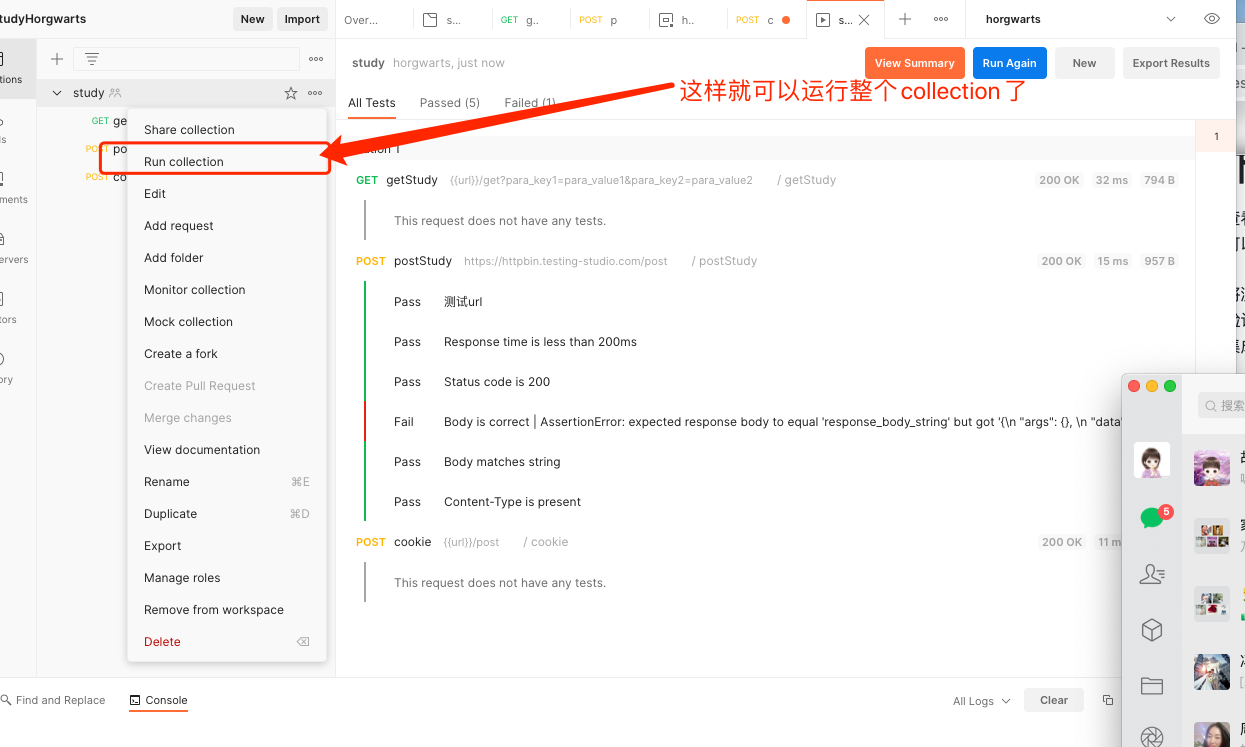Choose Remove from workspace

coord(214,610)
